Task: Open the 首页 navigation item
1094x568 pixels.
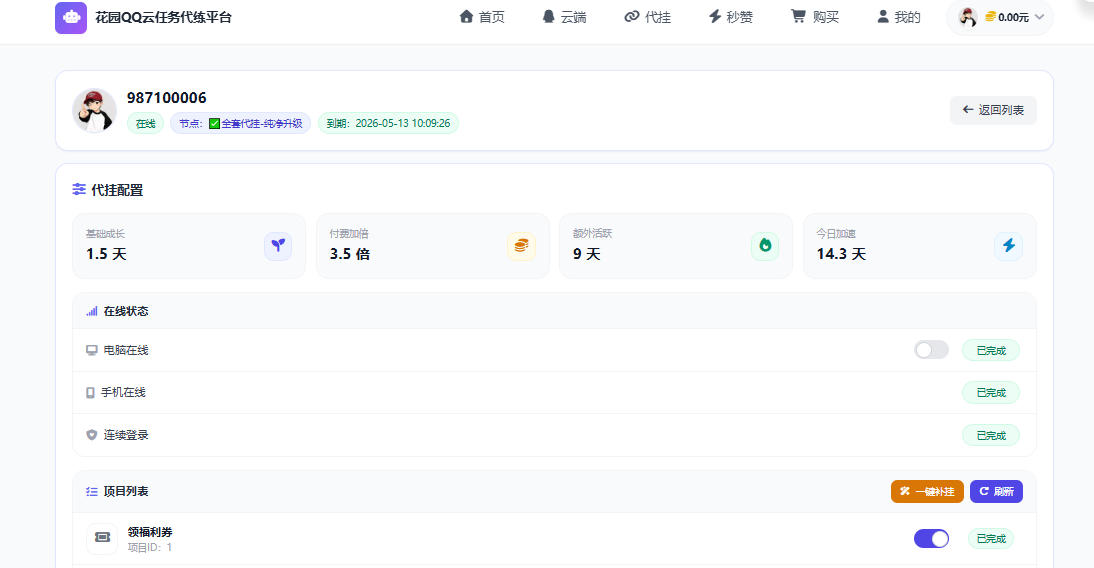Action: click(x=482, y=17)
